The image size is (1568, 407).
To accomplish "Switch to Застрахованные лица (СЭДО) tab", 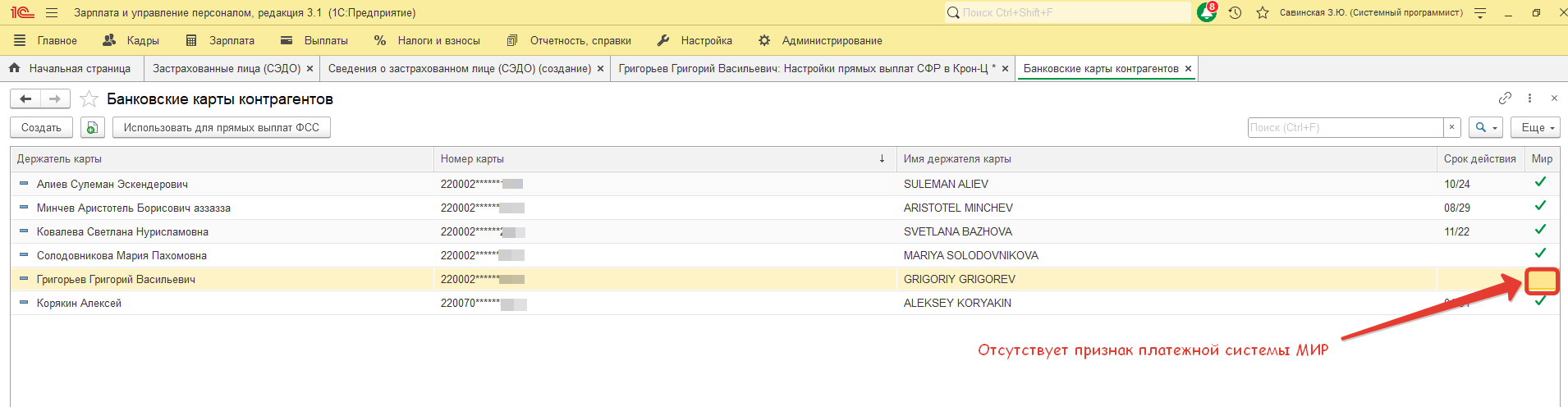I will (x=227, y=69).
